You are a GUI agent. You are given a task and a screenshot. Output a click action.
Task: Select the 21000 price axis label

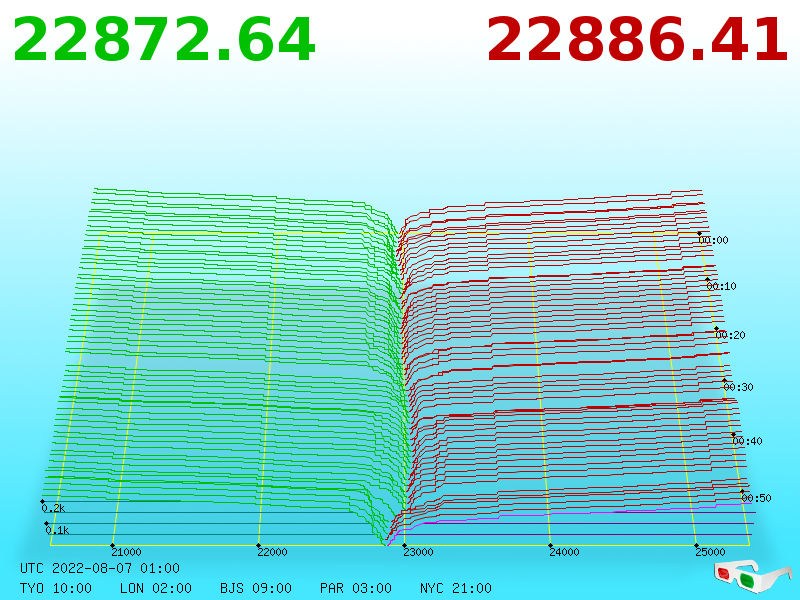click(126, 552)
